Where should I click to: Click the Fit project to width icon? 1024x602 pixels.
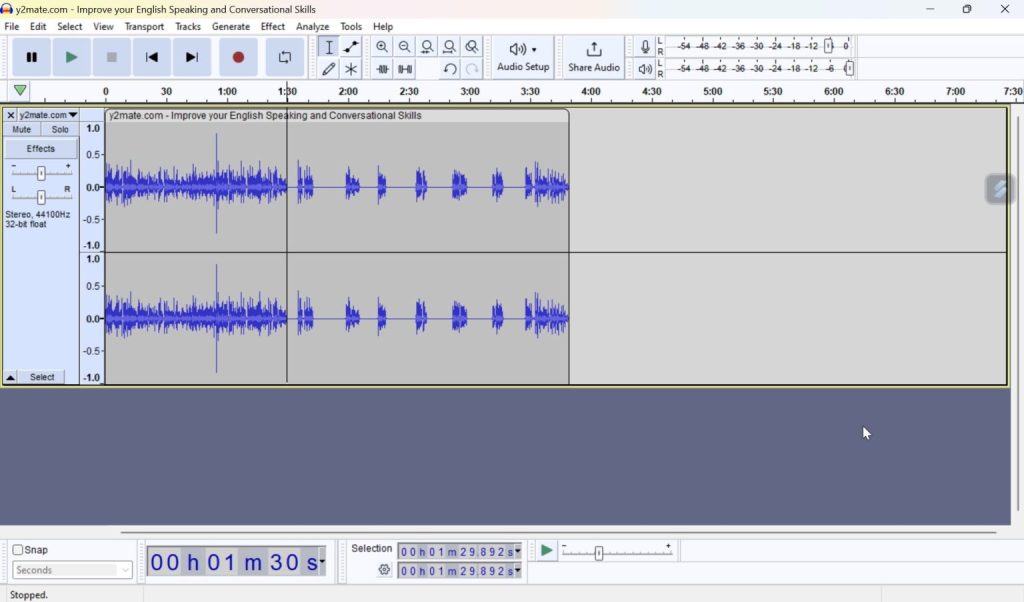(x=450, y=47)
